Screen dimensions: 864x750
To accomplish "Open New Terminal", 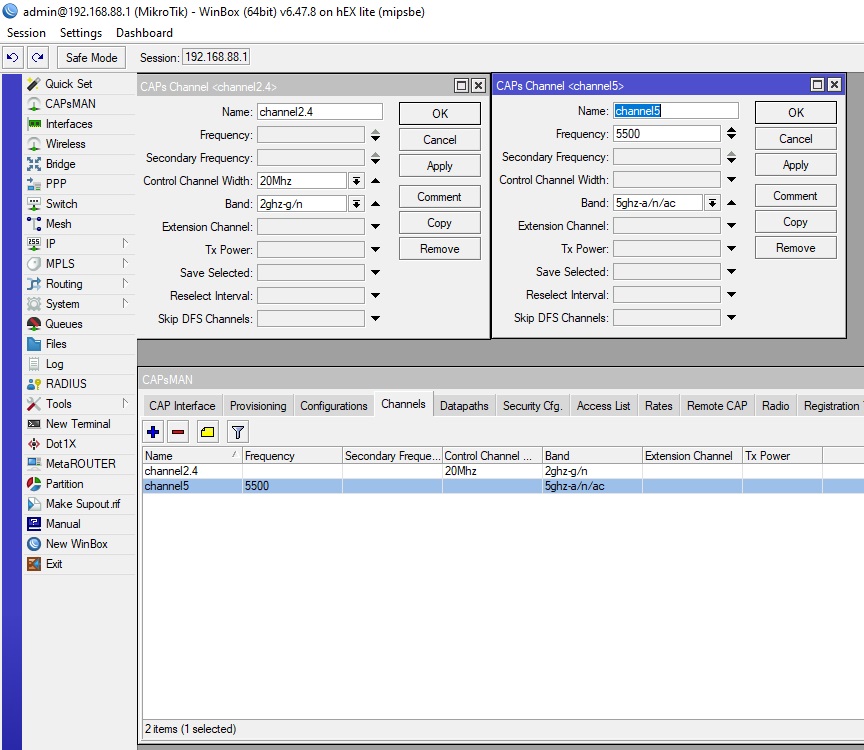I will (x=78, y=424).
